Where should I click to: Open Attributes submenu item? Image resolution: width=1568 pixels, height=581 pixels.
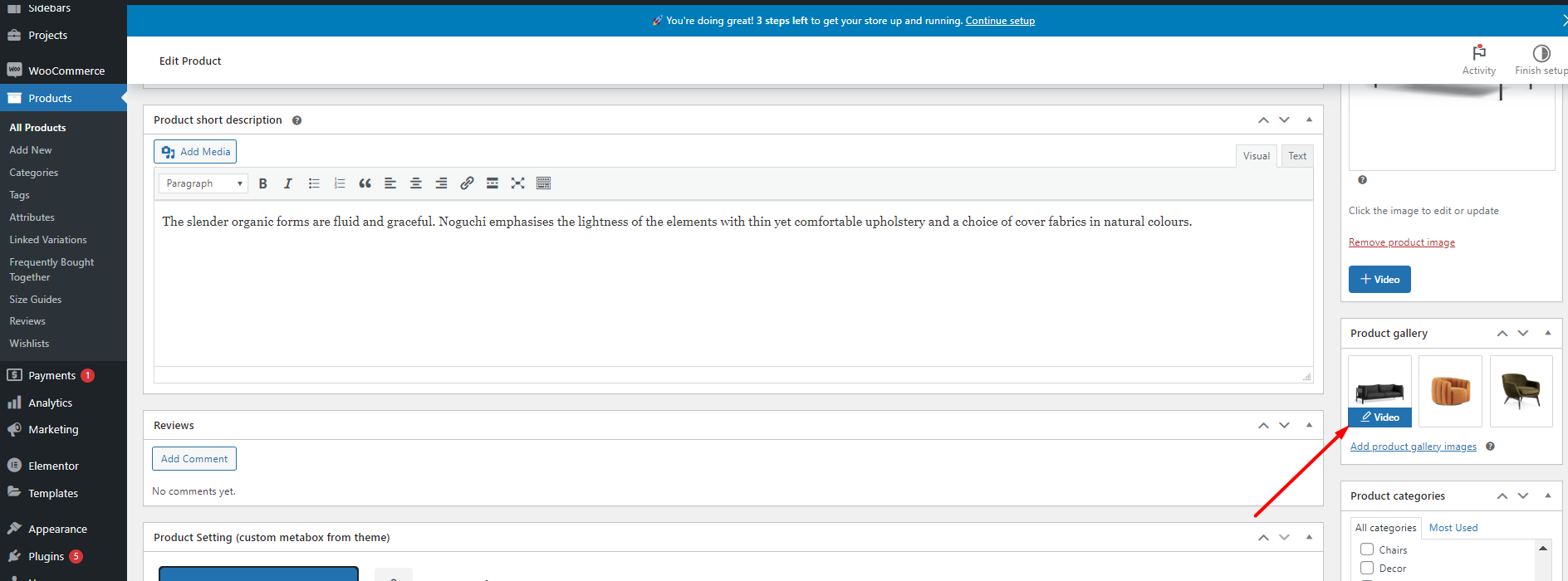[x=32, y=217]
